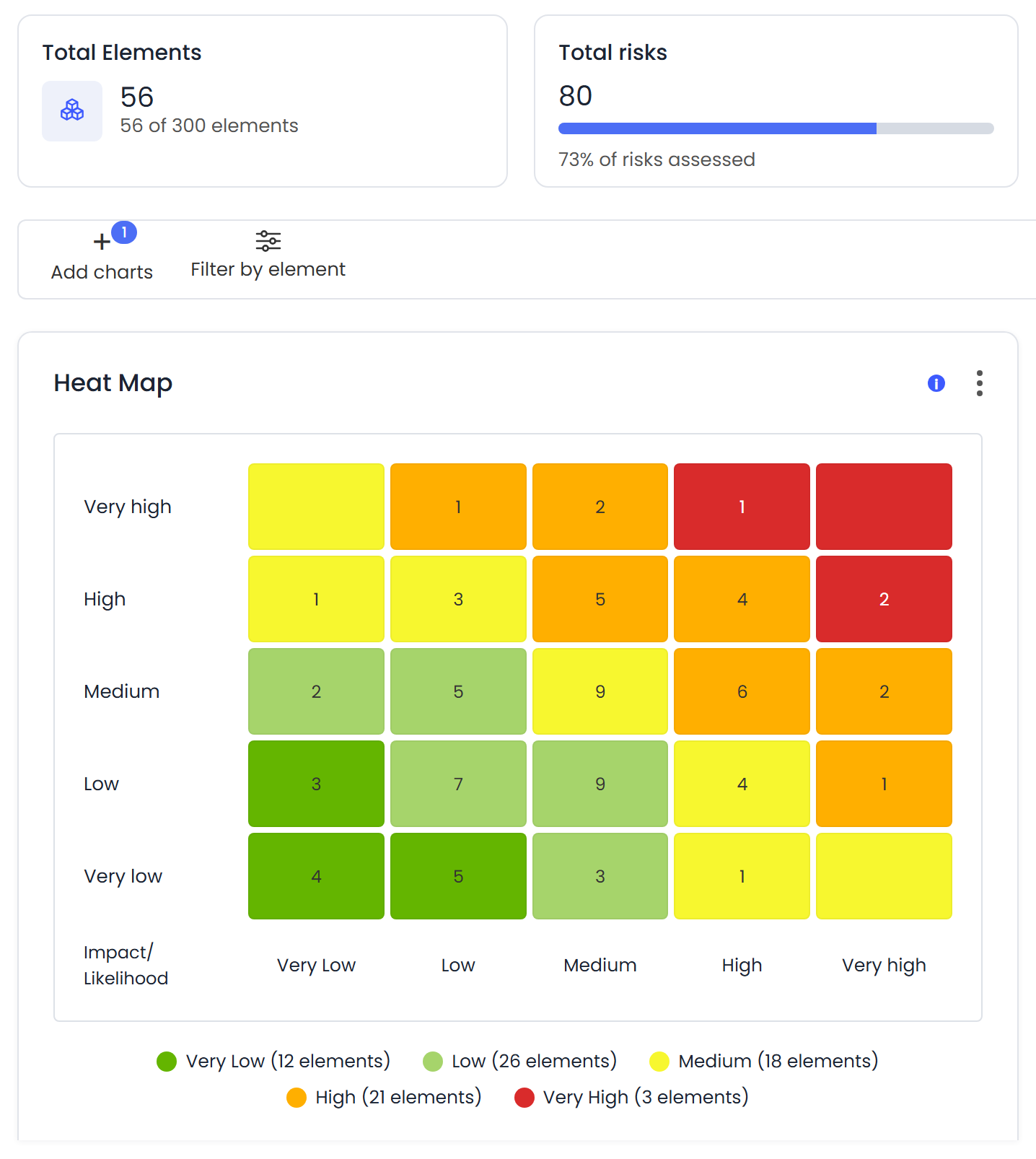Click the orange cell with 6 in Medium row
This screenshot has width=1036, height=1159.
pyautogui.click(x=742, y=691)
